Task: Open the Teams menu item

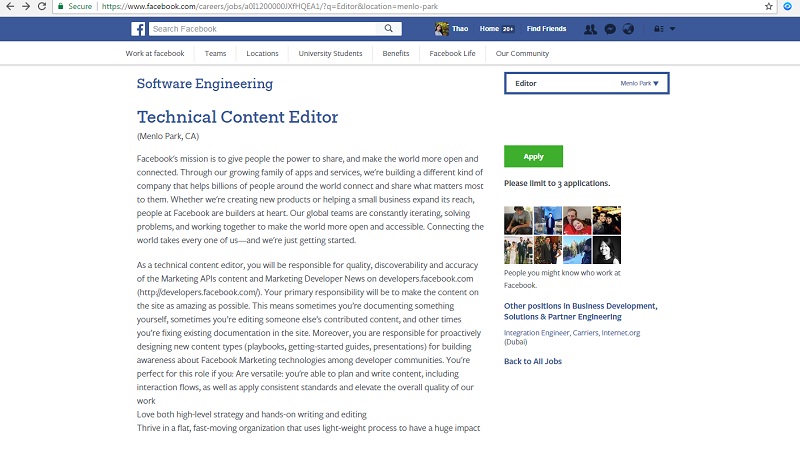Action: click(x=215, y=53)
